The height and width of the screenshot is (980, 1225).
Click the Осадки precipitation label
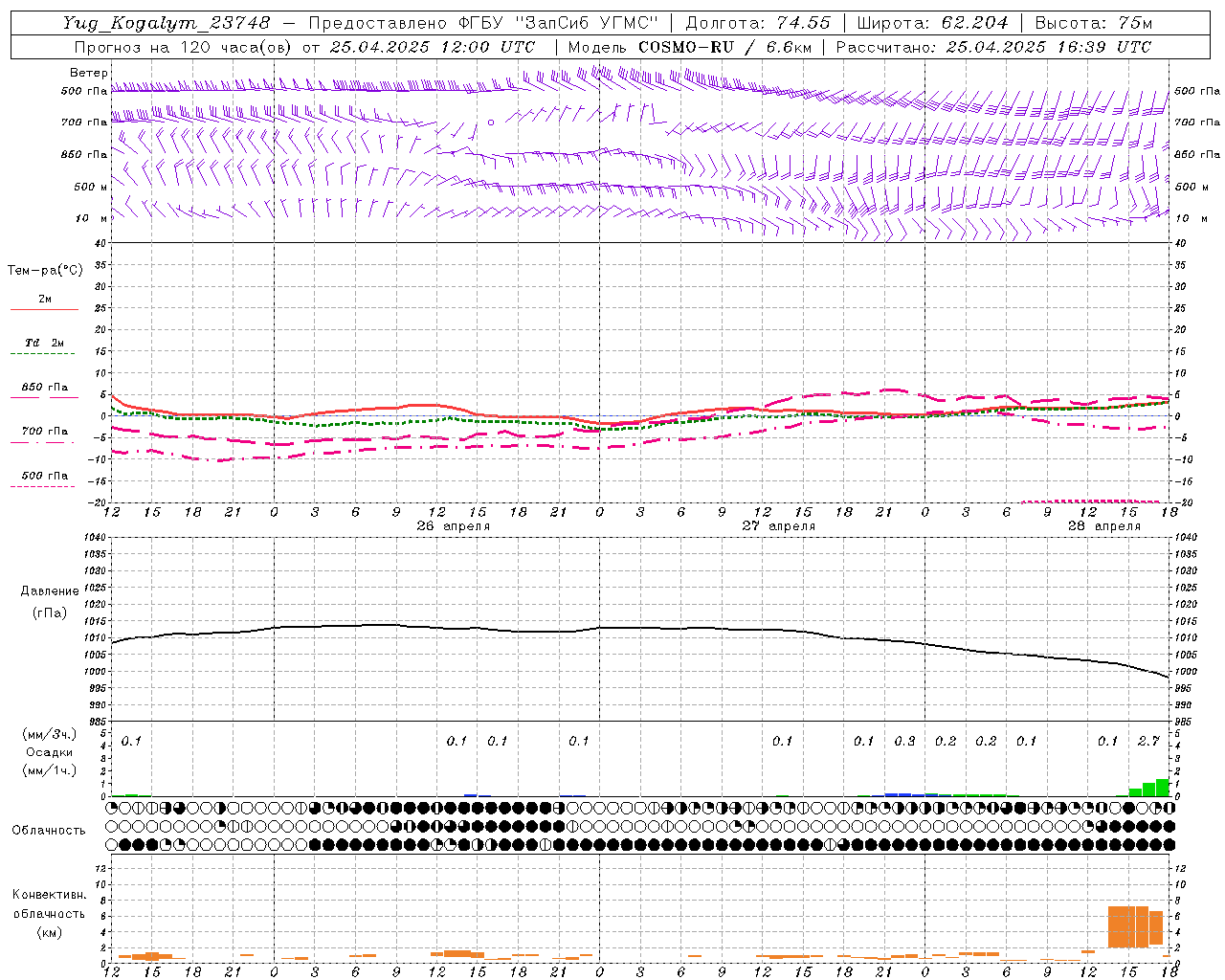tap(49, 752)
